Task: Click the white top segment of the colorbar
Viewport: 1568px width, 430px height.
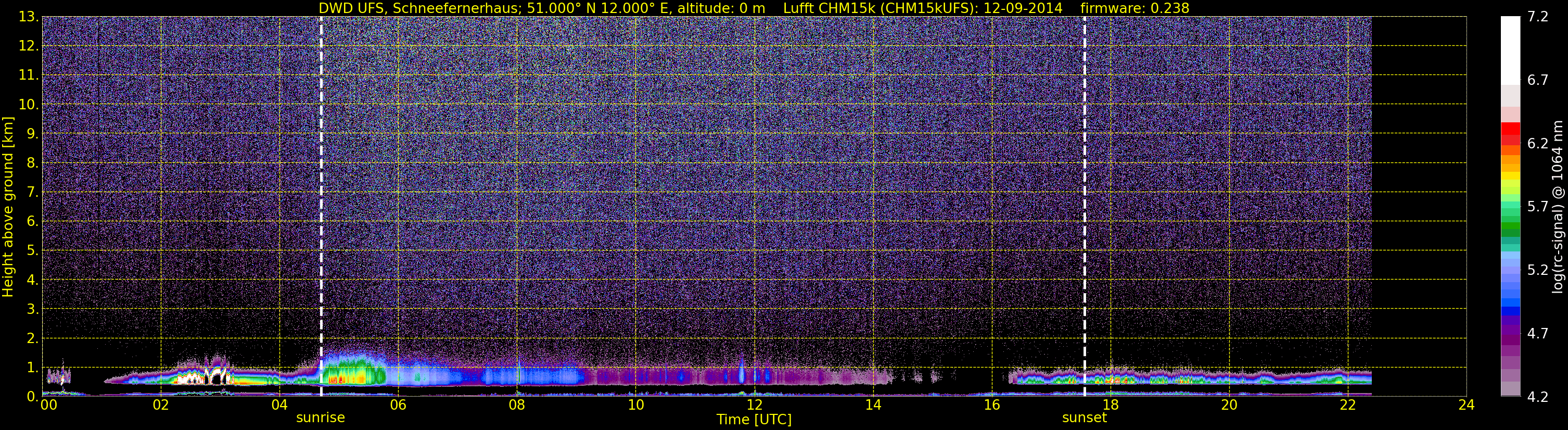Action: pyautogui.click(x=1510, y=50)
